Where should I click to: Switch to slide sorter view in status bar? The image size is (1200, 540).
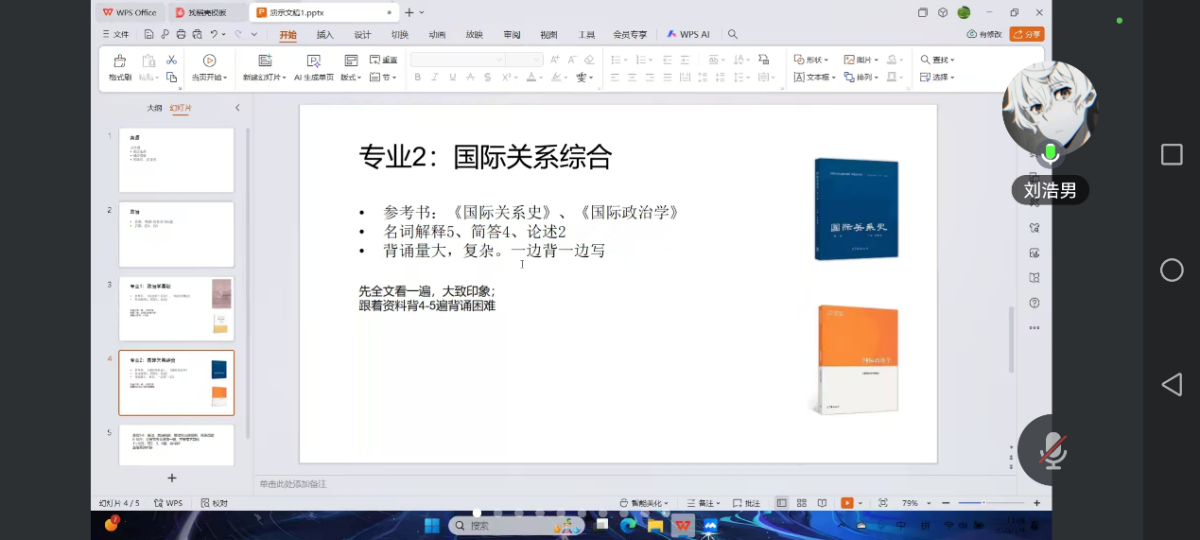801,503
